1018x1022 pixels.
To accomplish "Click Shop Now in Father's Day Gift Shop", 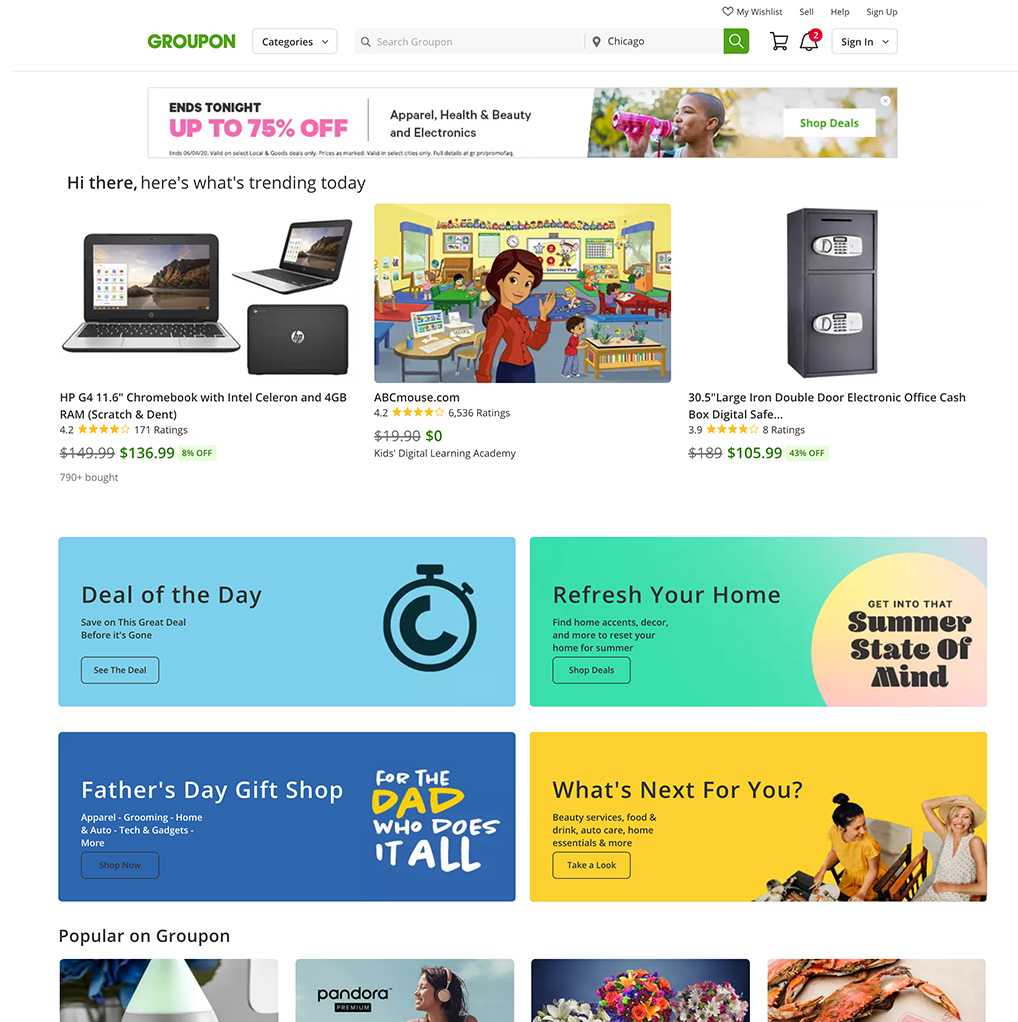I will 120,865.
